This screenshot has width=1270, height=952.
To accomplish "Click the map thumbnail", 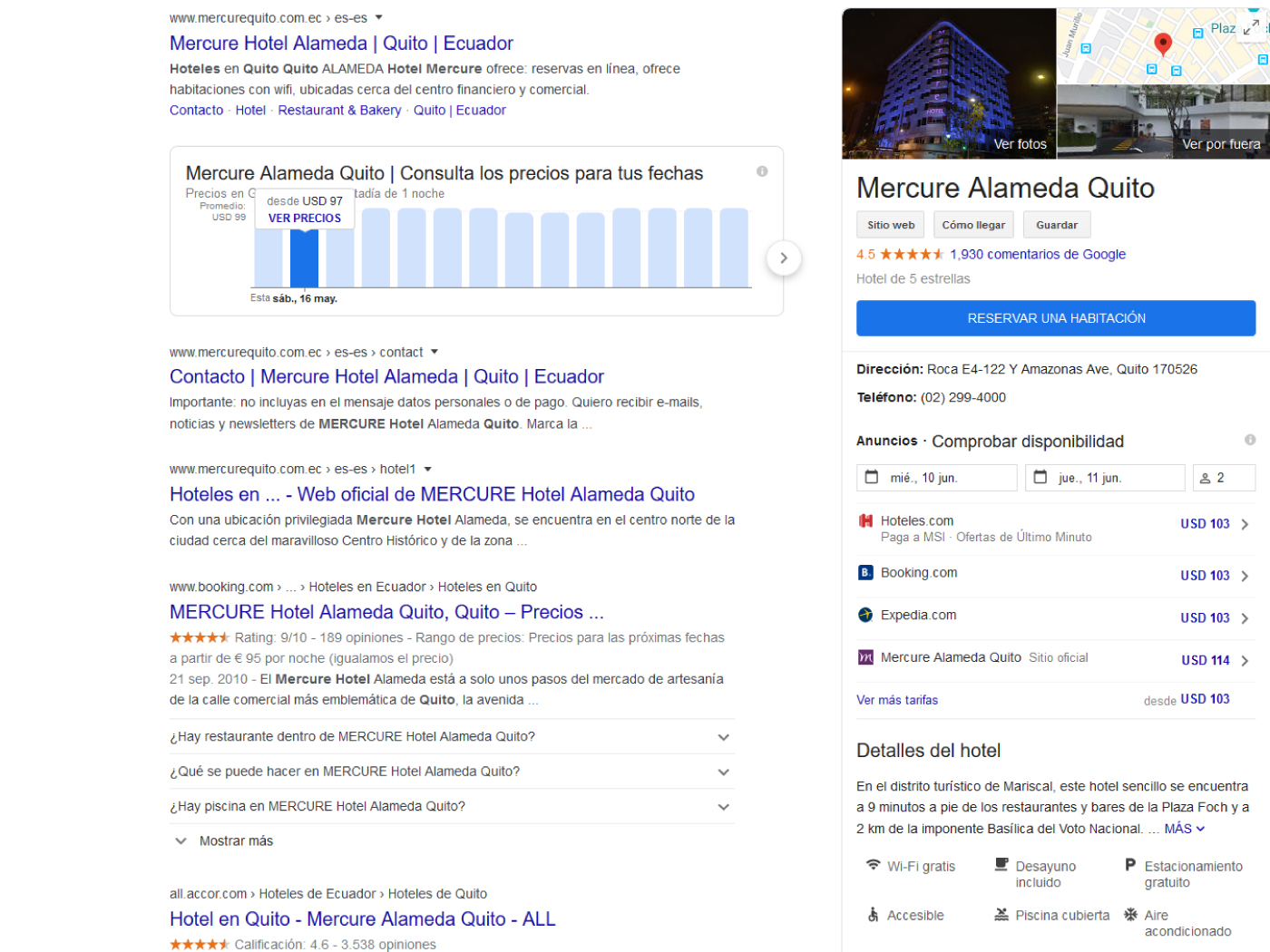I will 1164,46.
